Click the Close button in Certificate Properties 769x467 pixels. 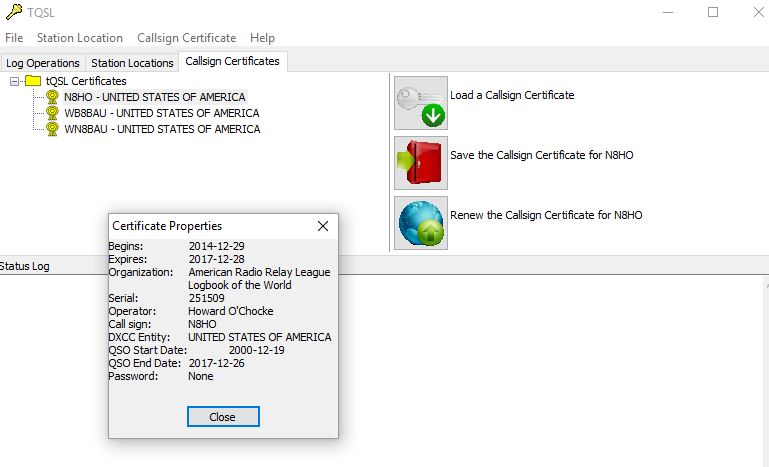(223, 417)
